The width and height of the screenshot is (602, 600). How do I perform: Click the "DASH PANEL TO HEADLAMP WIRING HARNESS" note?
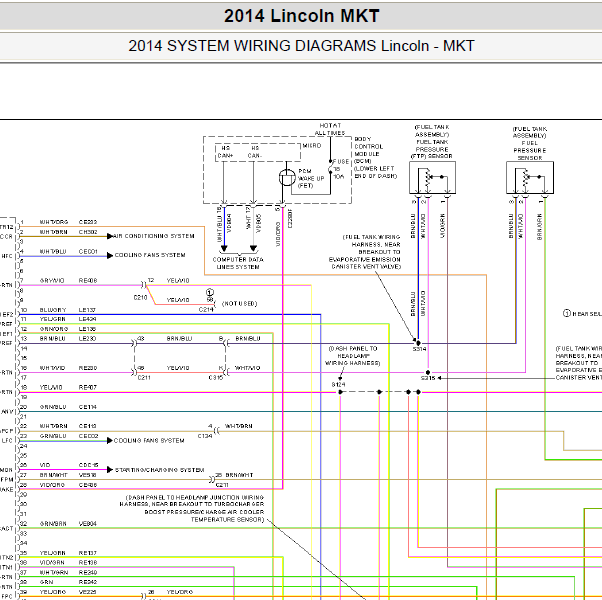click(x=352, y=356)
